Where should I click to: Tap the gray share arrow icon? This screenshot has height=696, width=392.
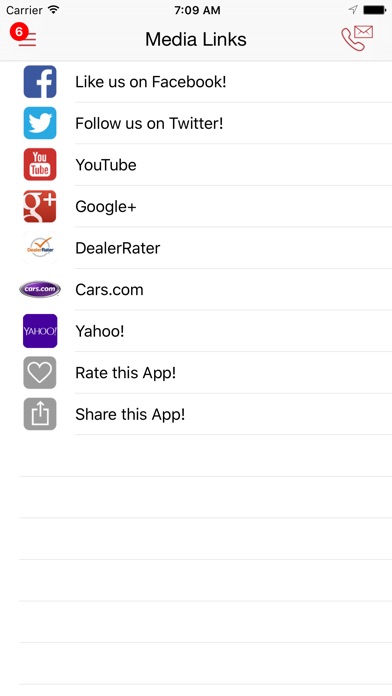pos(40,414)
